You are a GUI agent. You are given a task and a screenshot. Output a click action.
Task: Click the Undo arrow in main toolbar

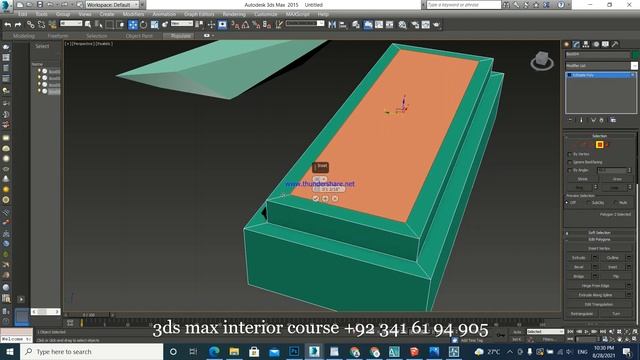tap(7, 25)
